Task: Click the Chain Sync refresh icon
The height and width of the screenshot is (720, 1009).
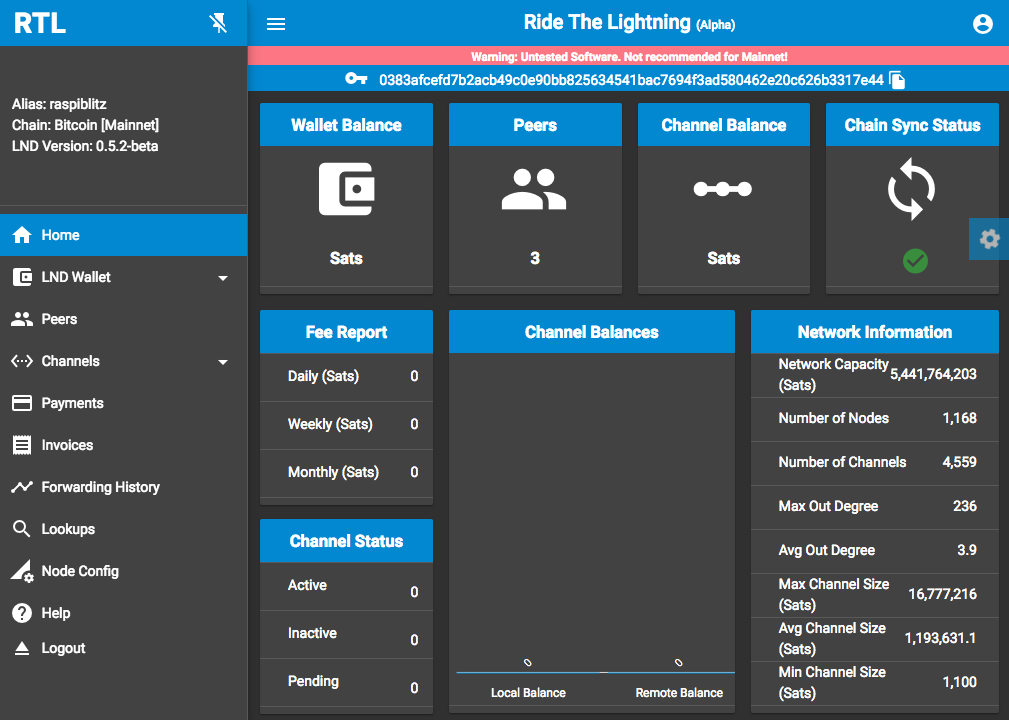Action: pos(911,189)
